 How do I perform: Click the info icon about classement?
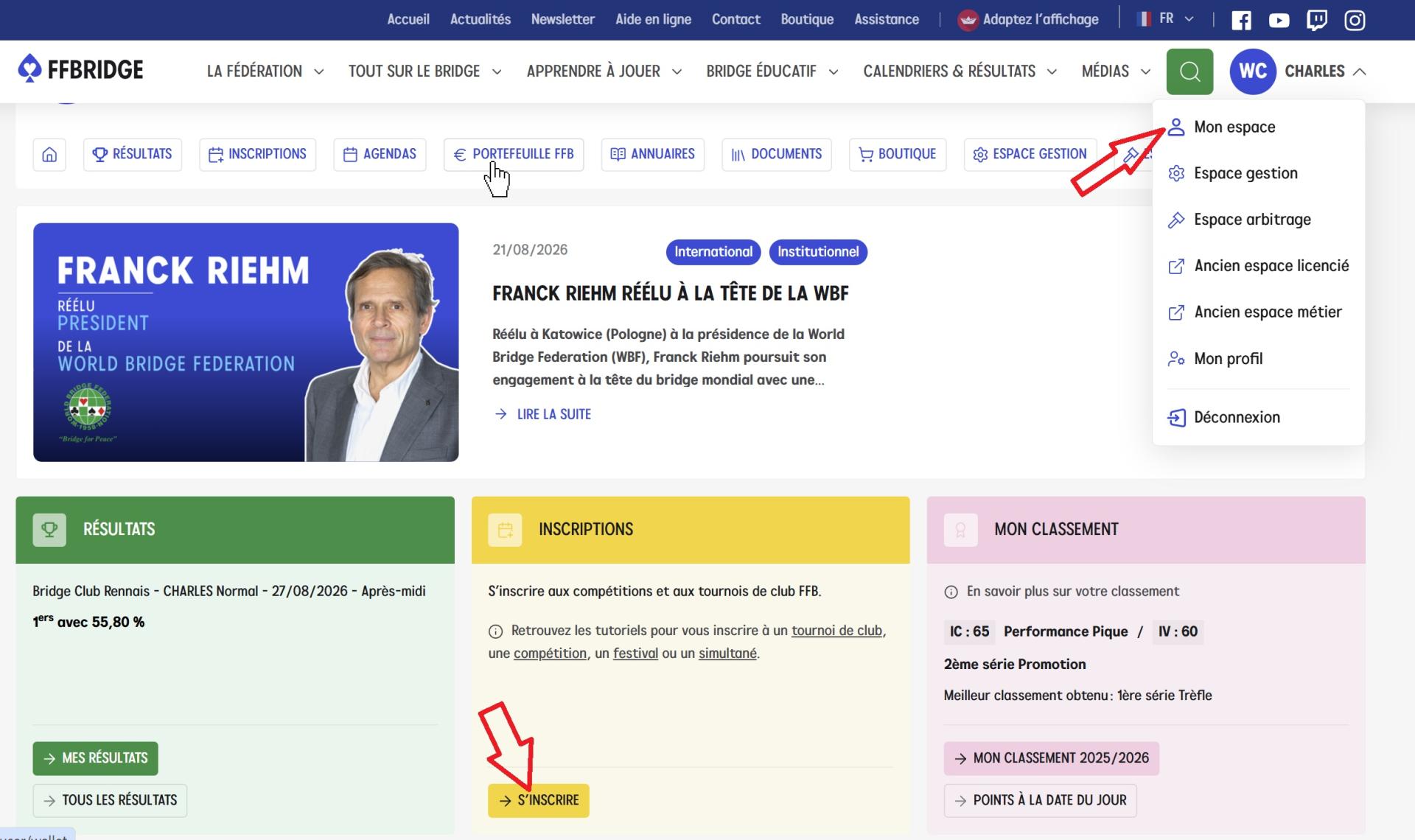(x=951, y=592)
